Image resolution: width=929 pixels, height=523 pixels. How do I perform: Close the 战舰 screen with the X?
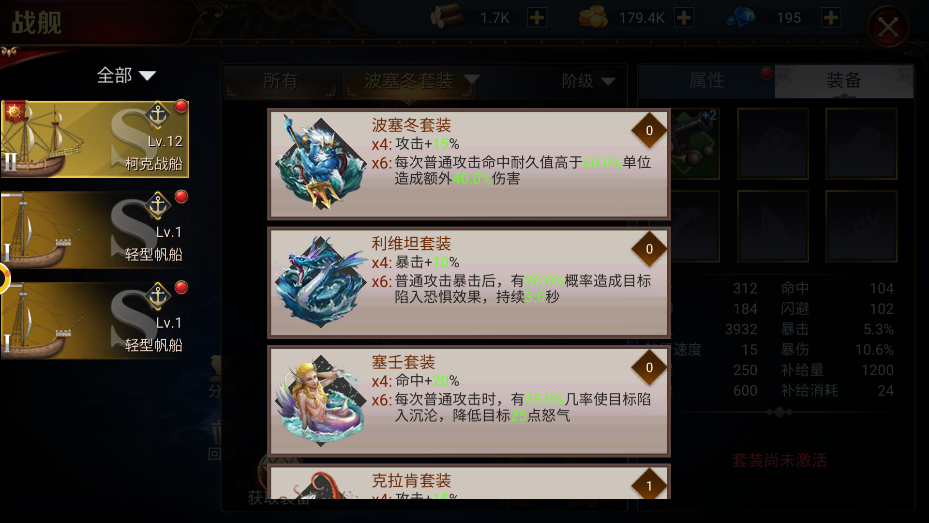tap(888, 27)
